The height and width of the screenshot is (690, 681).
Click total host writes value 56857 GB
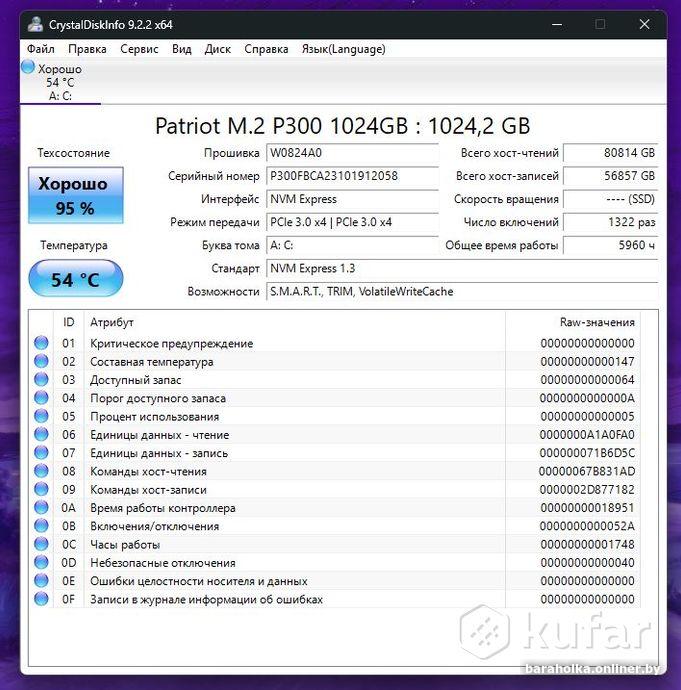tap(611, 176)
